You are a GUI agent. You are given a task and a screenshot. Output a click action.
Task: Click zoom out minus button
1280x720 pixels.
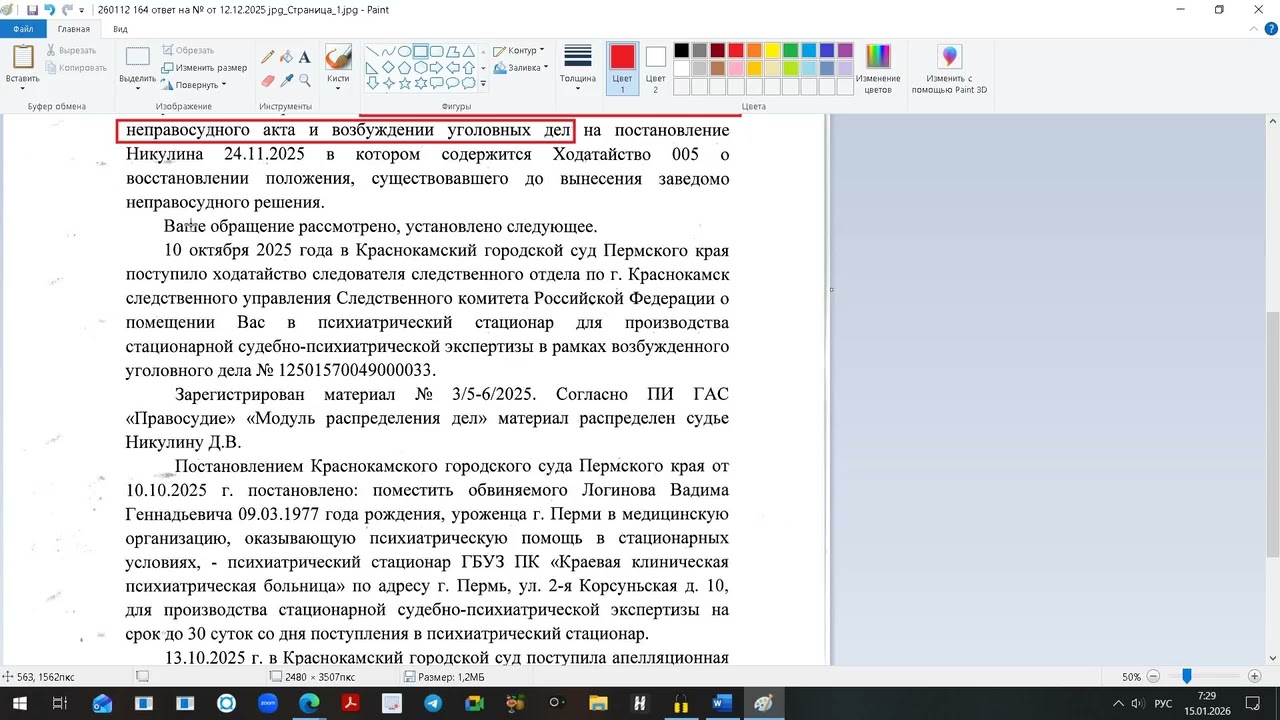[1153, 677]
